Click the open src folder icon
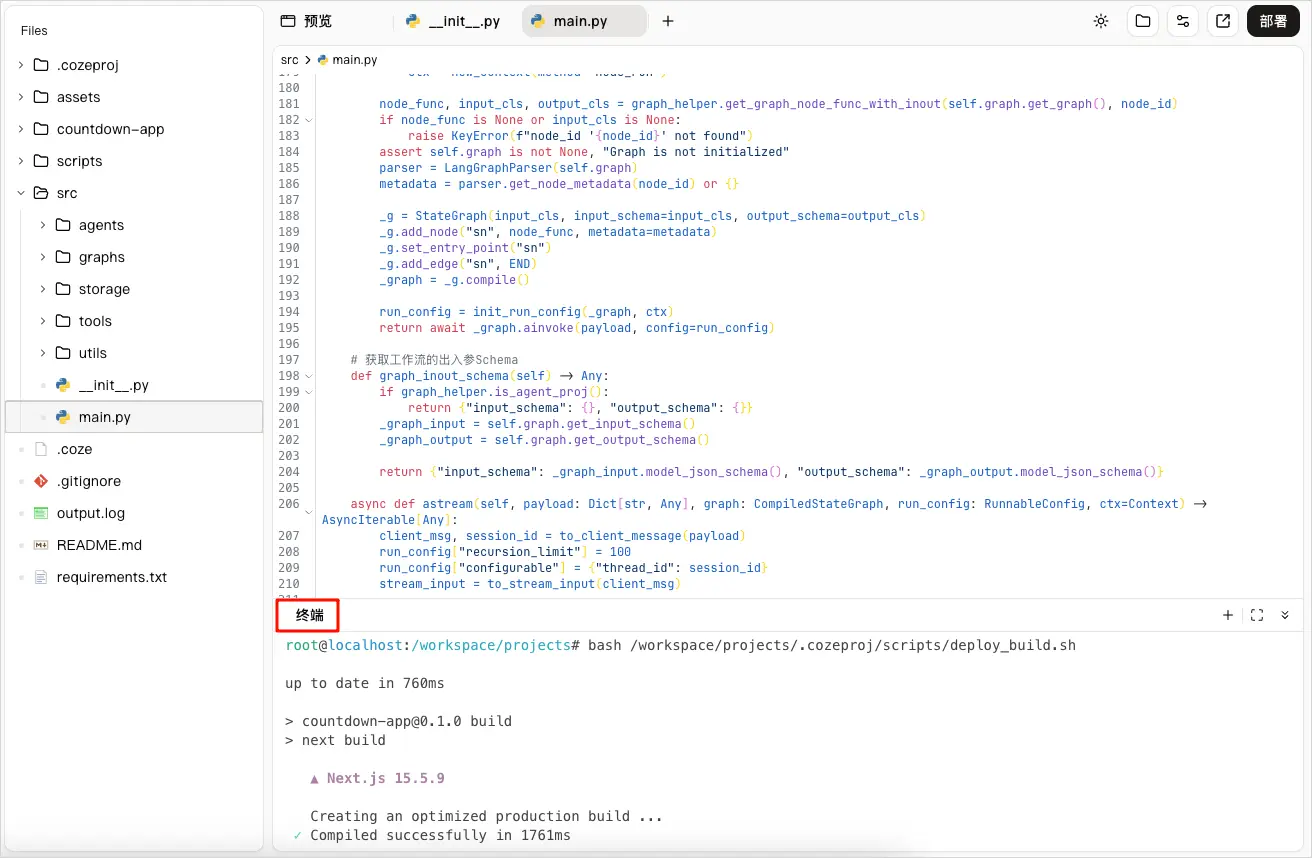 [x=41, y=193]
